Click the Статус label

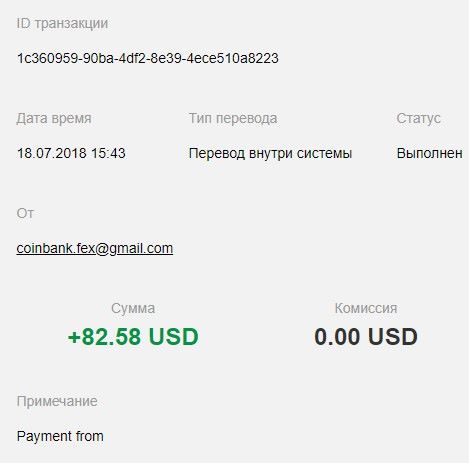(x=418, y=119)
